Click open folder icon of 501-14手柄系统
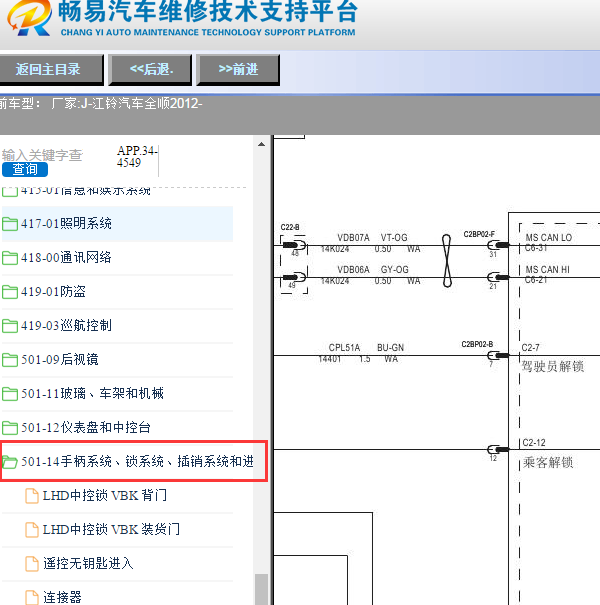Screen dimensions: 600x605 [10, 461]
